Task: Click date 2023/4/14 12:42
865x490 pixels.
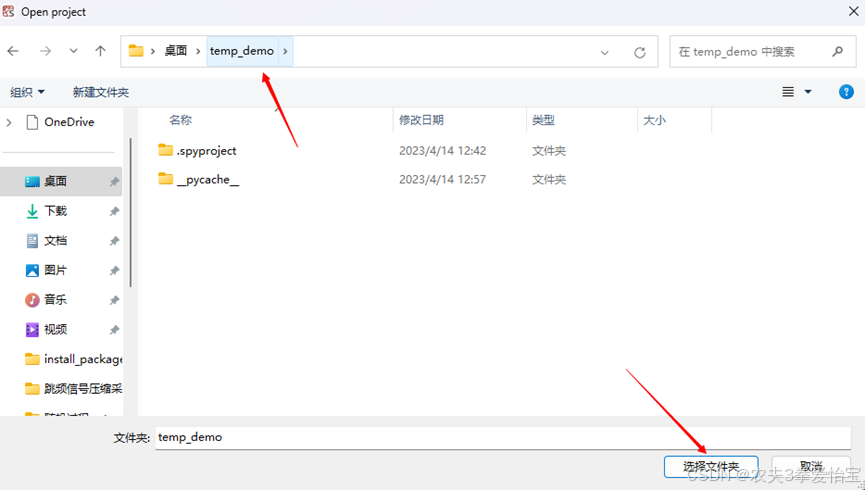Action: point(442,151)
